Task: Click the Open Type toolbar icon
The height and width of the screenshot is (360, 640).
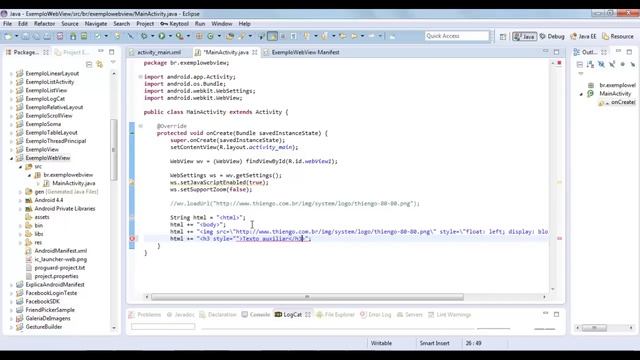Action: click(x=230, y=36)
